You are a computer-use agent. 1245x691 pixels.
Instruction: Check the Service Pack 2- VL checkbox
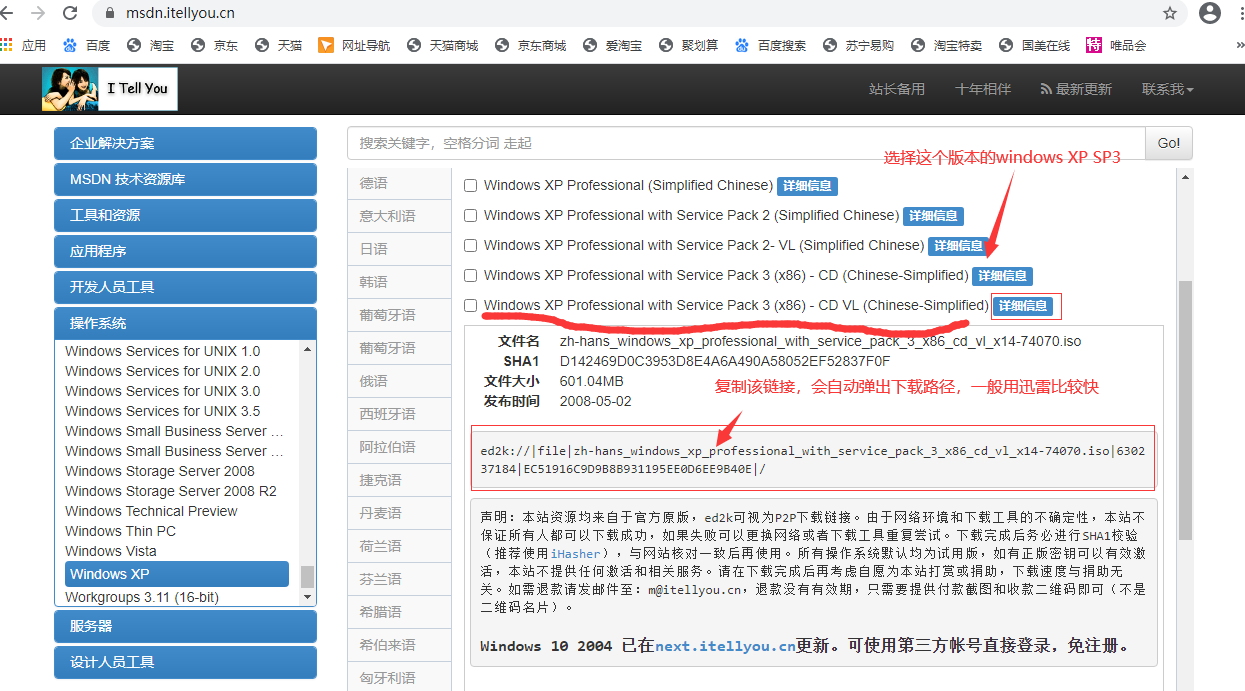[x=470, y=246]
